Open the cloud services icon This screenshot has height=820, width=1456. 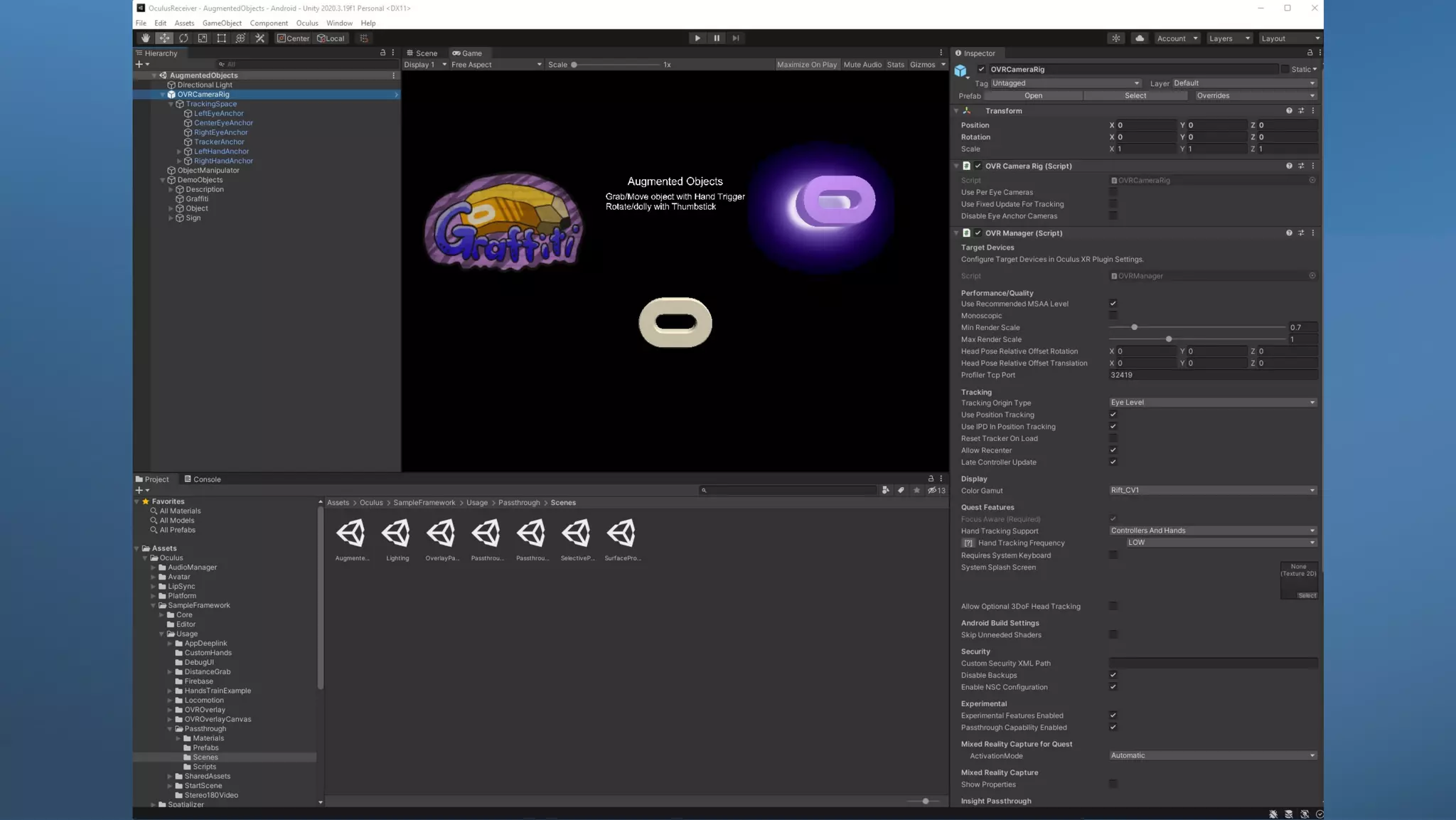pyautogui.click(x=1140, y=38)
